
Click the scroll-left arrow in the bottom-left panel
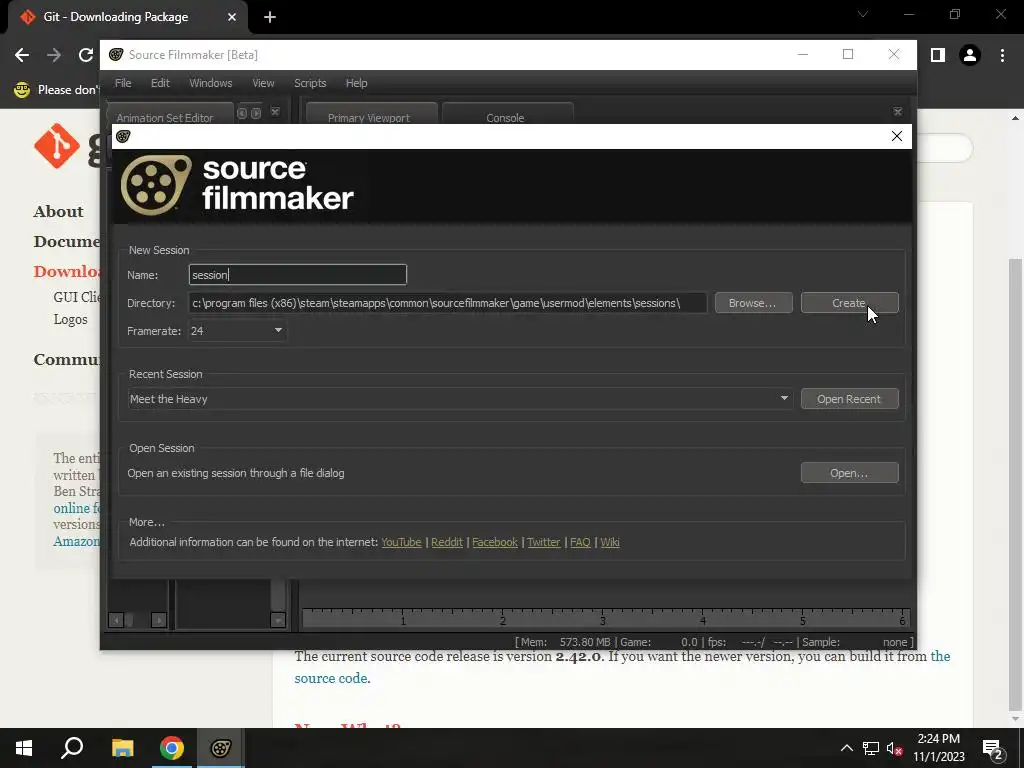coord(116,620)
